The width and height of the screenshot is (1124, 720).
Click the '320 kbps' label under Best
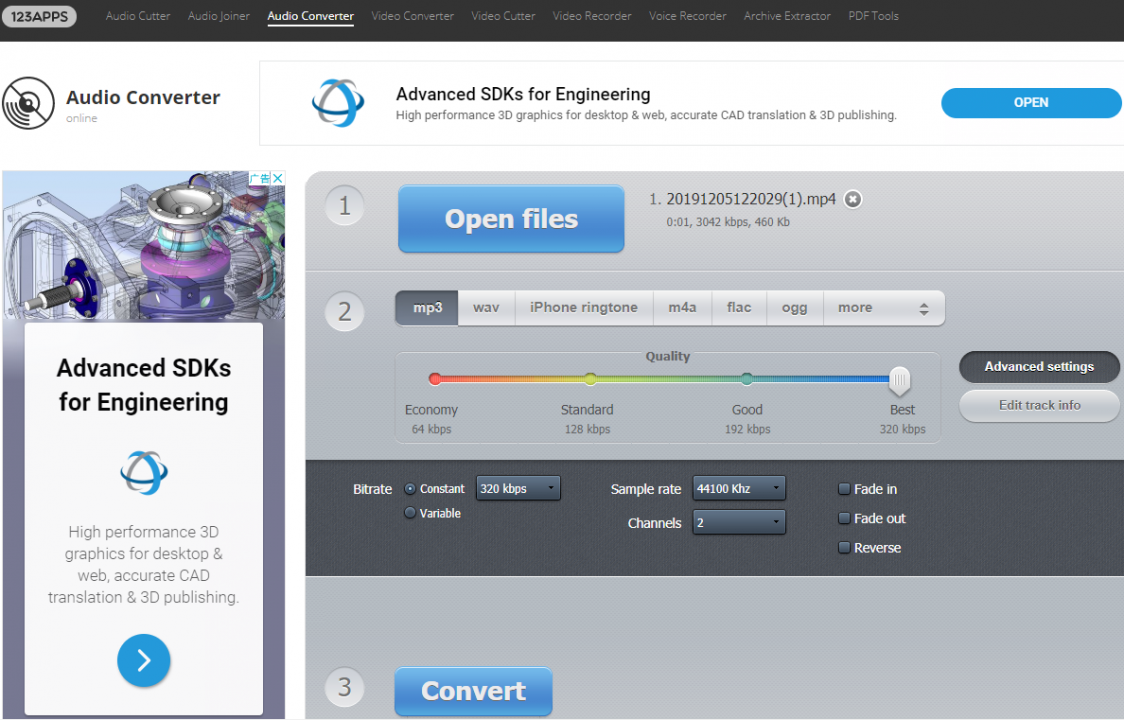[902, 430]
